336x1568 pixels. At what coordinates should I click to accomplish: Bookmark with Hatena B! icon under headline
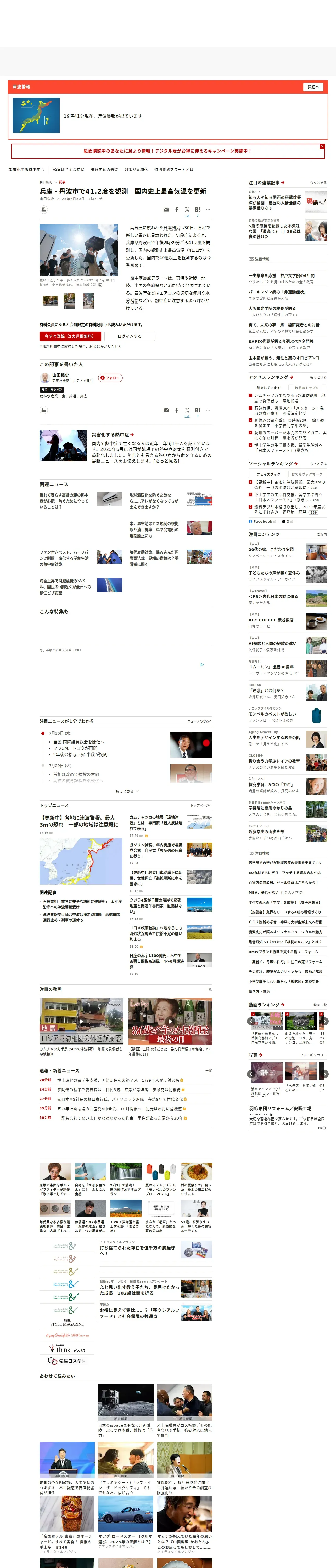pyautogui.click(x=198, y=209)
